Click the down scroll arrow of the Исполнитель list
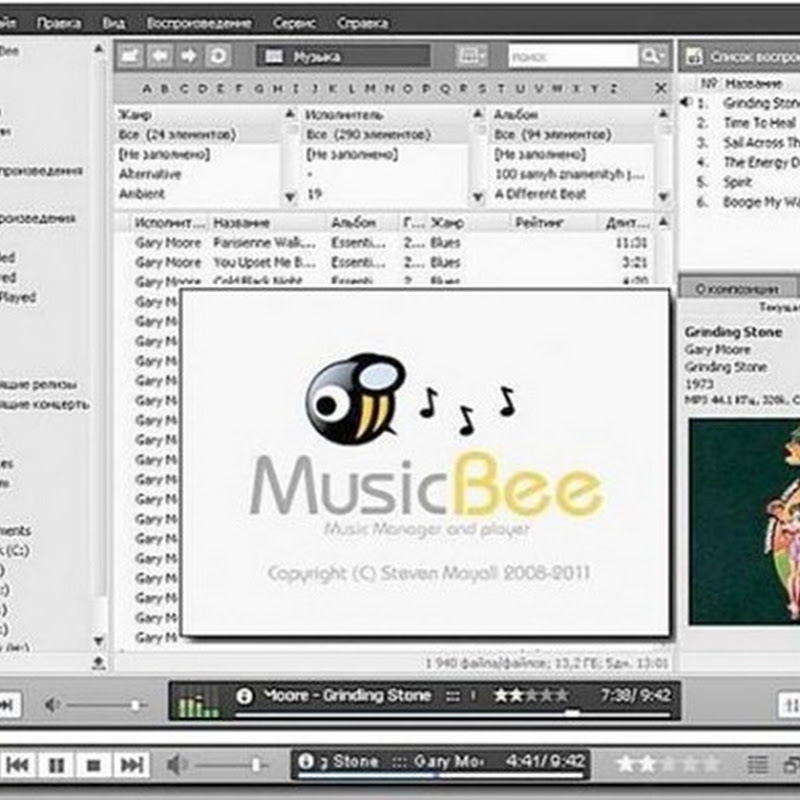800x800 pixels. (x=478, y=196)
